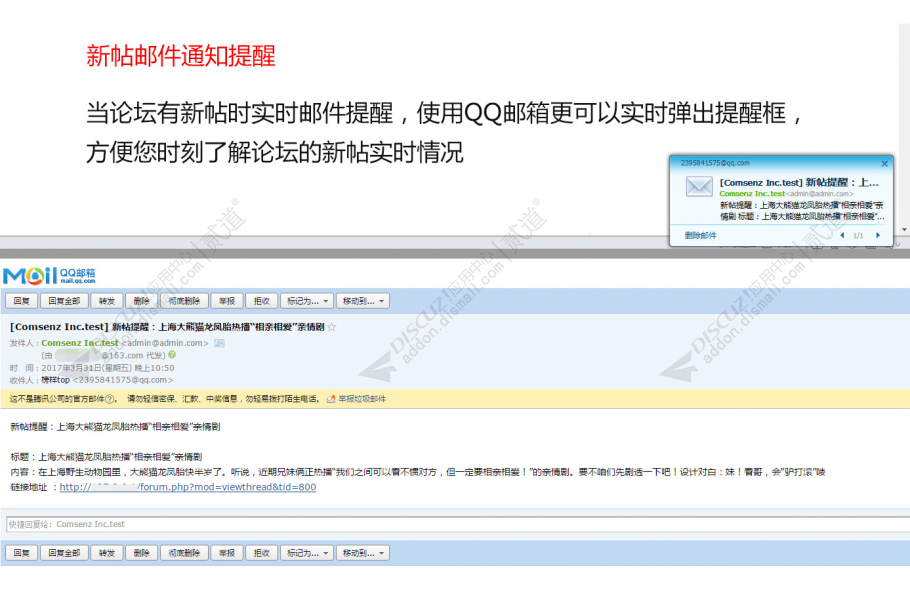Click the quick reply input field
Image resolution: width=910 pixels, height=592 pixels.
point(450,523)
